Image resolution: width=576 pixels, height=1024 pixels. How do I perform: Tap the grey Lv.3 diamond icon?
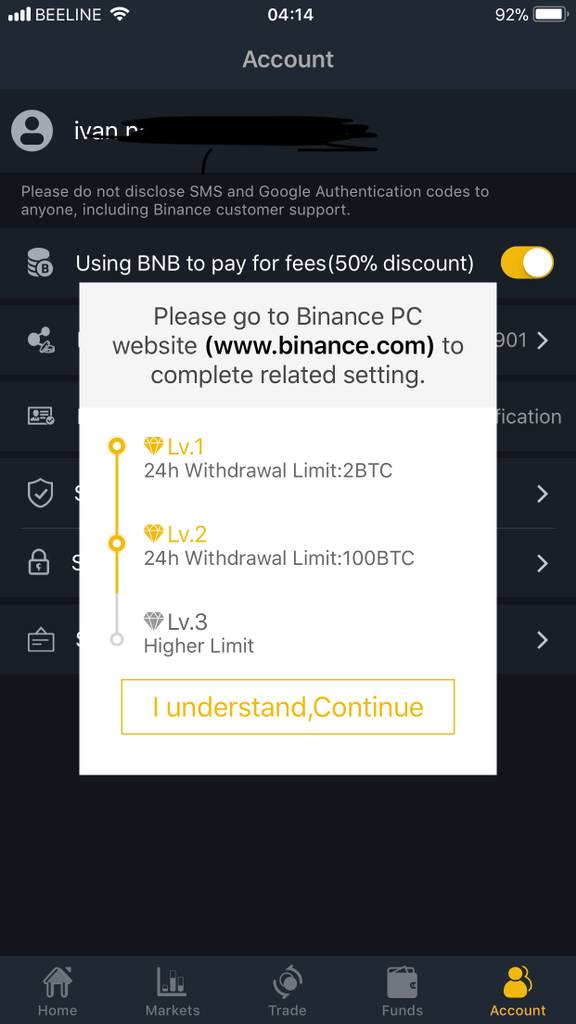pyautogui.click(x=153, y=621)
